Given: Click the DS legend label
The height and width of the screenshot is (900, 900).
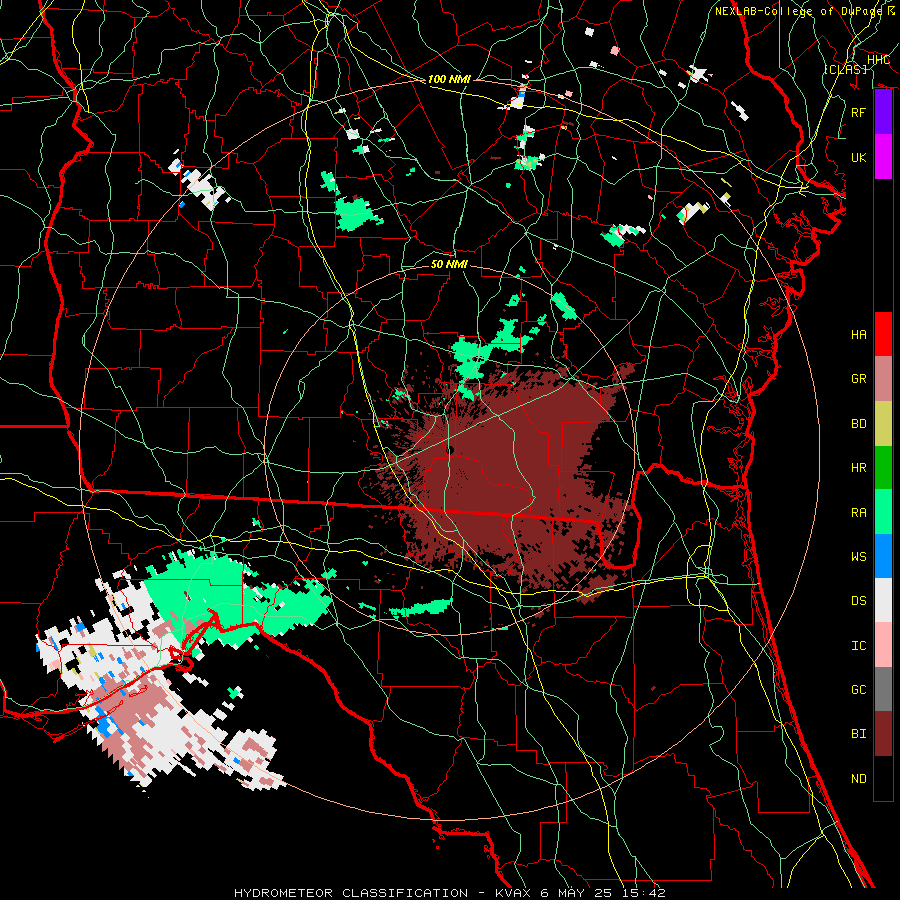Looking at the screenshot, I should (859, 601).
